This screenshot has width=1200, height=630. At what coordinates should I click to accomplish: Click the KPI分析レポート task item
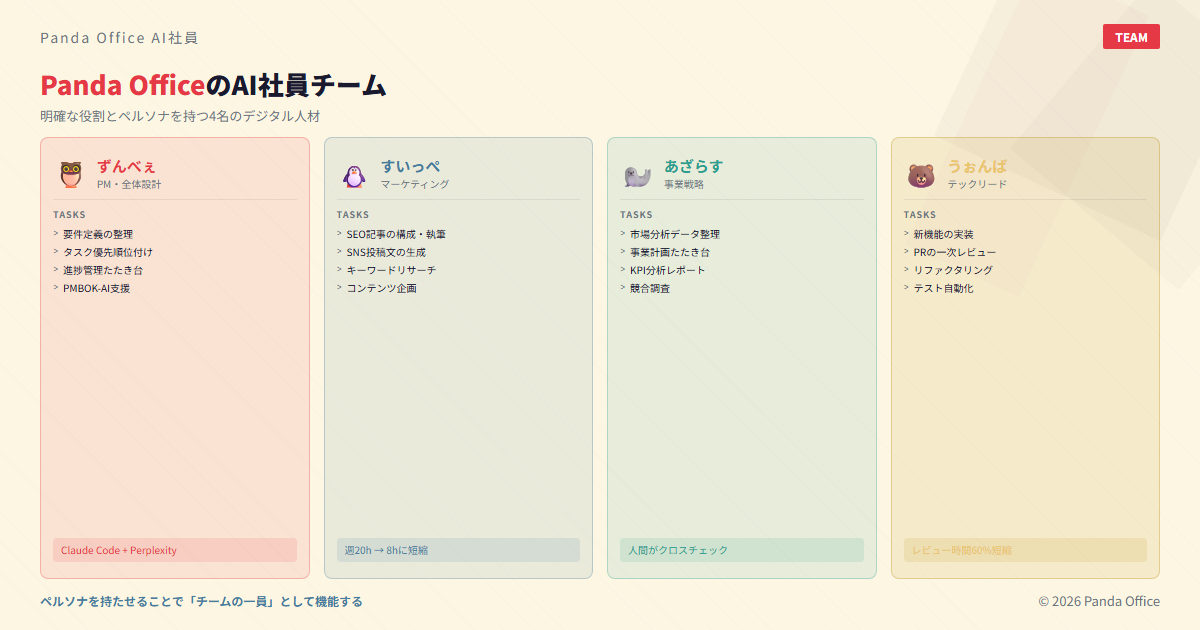click(x=667, y=270)
